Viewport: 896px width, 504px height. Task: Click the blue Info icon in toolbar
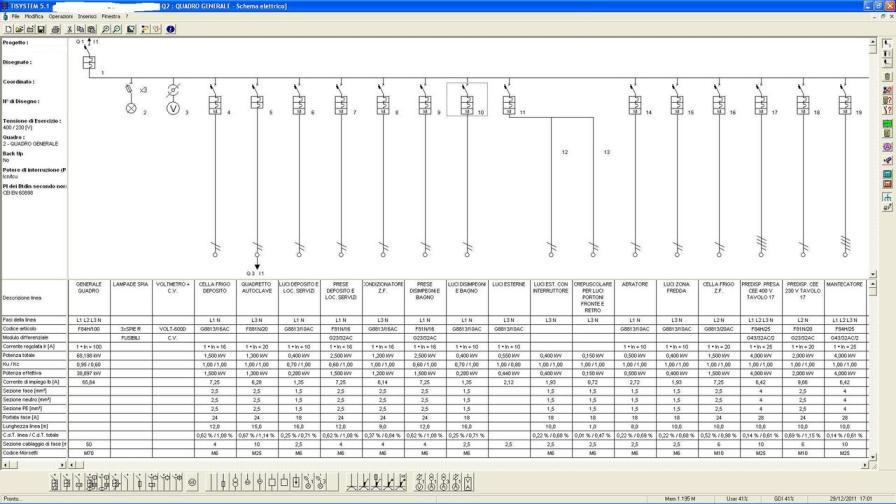(171, 29)
